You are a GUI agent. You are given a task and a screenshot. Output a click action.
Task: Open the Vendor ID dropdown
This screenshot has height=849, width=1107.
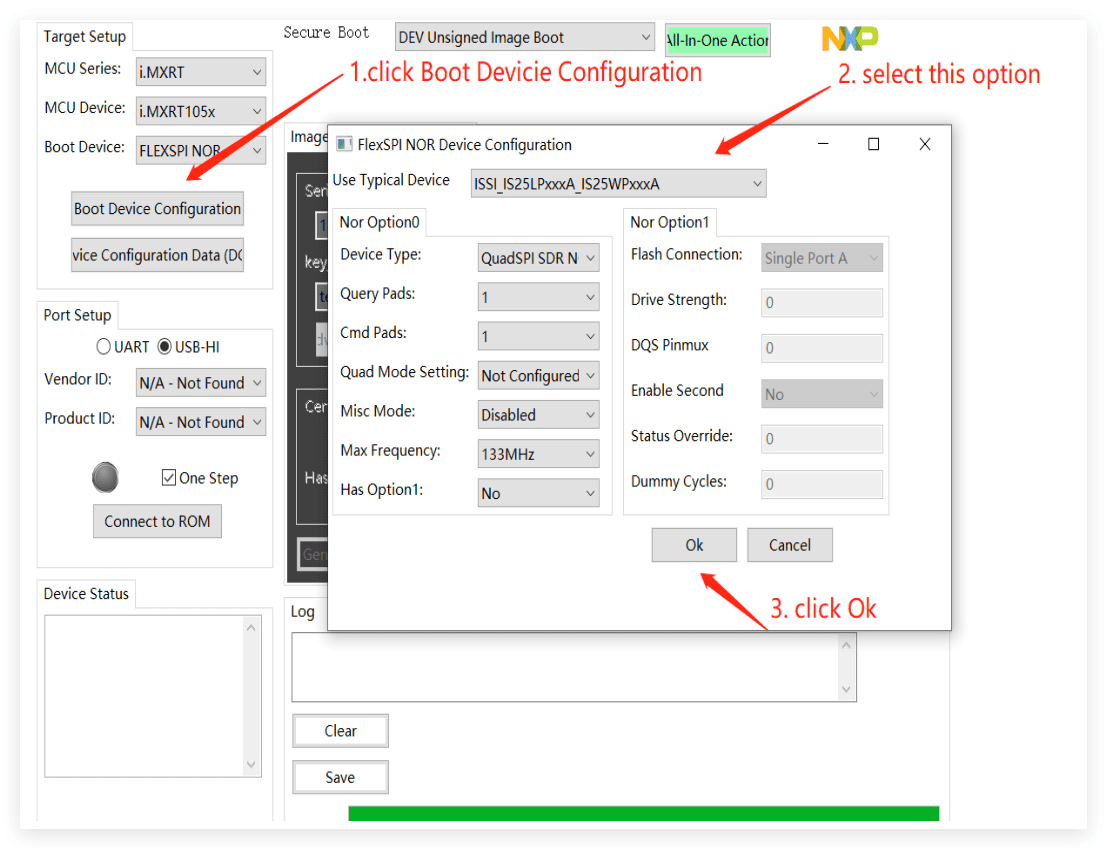pyautogui.click(x=201, y=383)
